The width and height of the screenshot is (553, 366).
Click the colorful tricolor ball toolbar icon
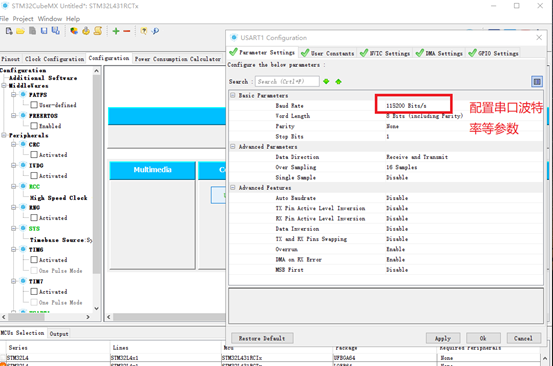click(74, 31)
